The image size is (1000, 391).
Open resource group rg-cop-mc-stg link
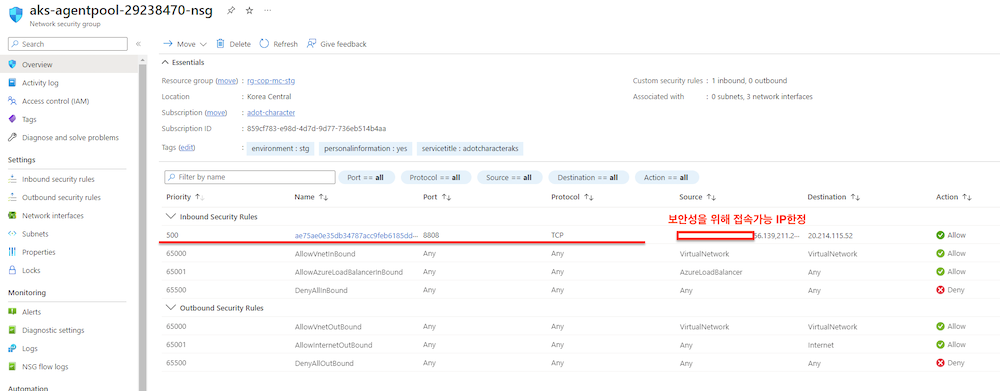pyautogui.click(x=270, y=81)
